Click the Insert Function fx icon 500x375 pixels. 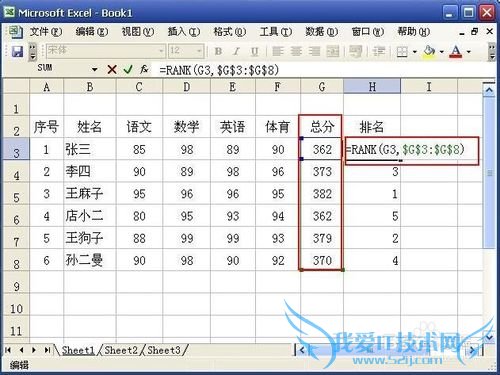[144, 70]
